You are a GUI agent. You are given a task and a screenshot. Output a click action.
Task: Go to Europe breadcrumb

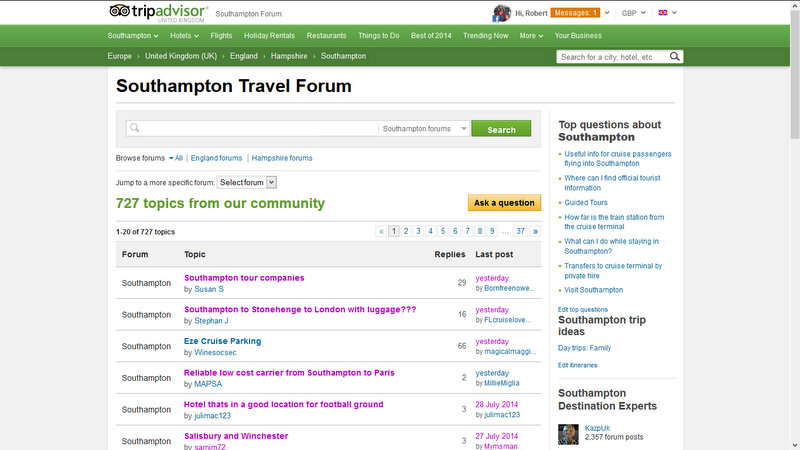point(119,56)
